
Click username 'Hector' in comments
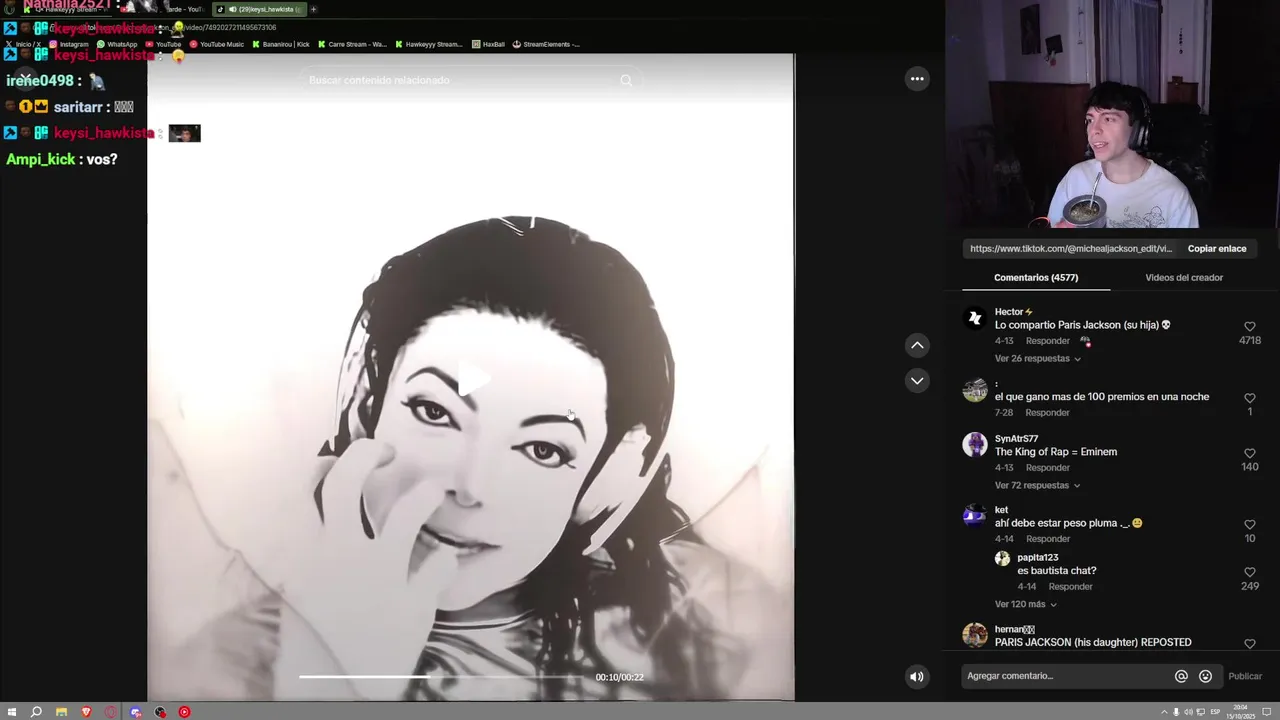coord(1009,312)
